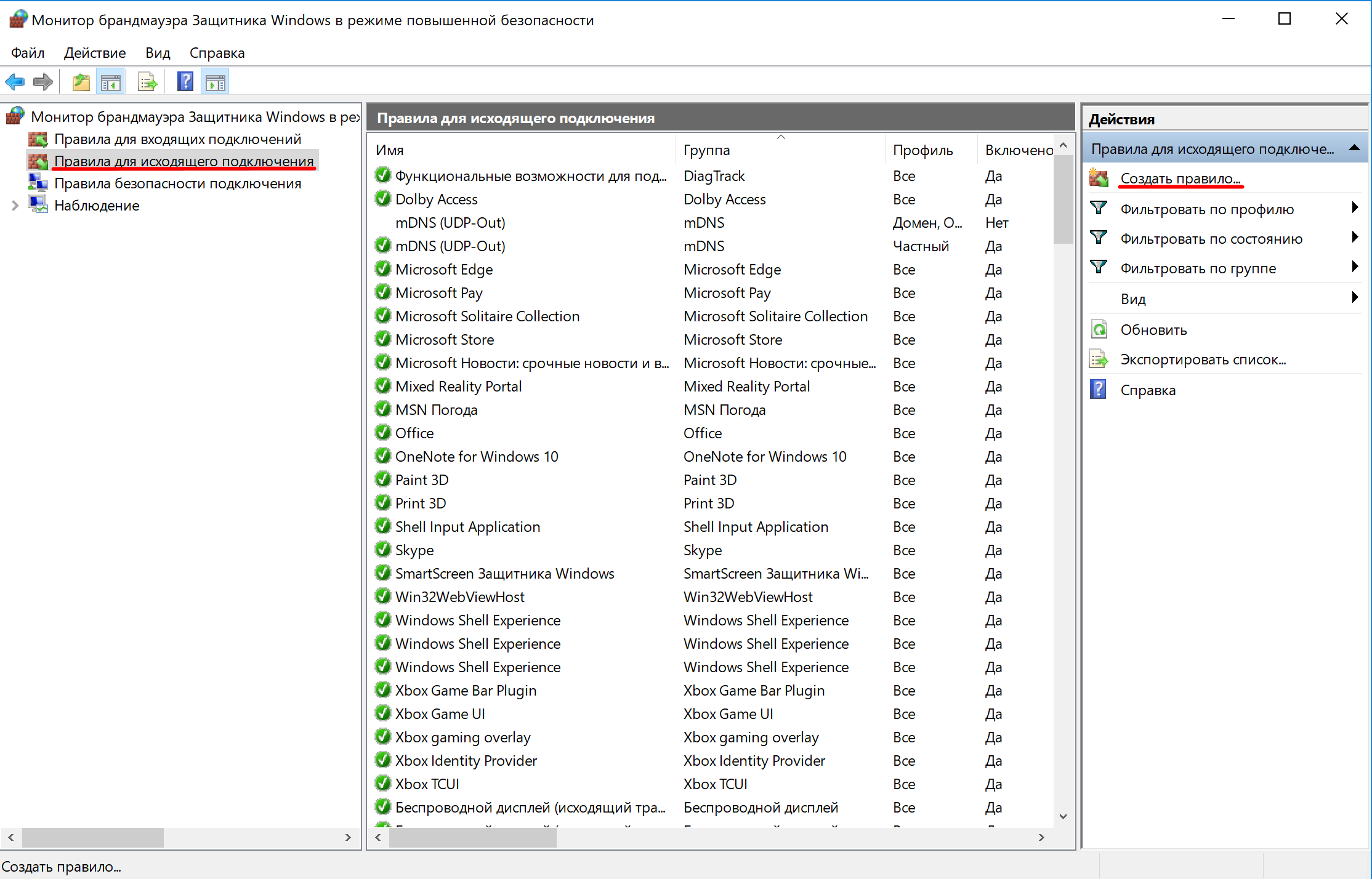Click the tree pane horizontal scrollbar thumb
The width and height of the screenshot is (1372, 879).
[x=93, y=837]
